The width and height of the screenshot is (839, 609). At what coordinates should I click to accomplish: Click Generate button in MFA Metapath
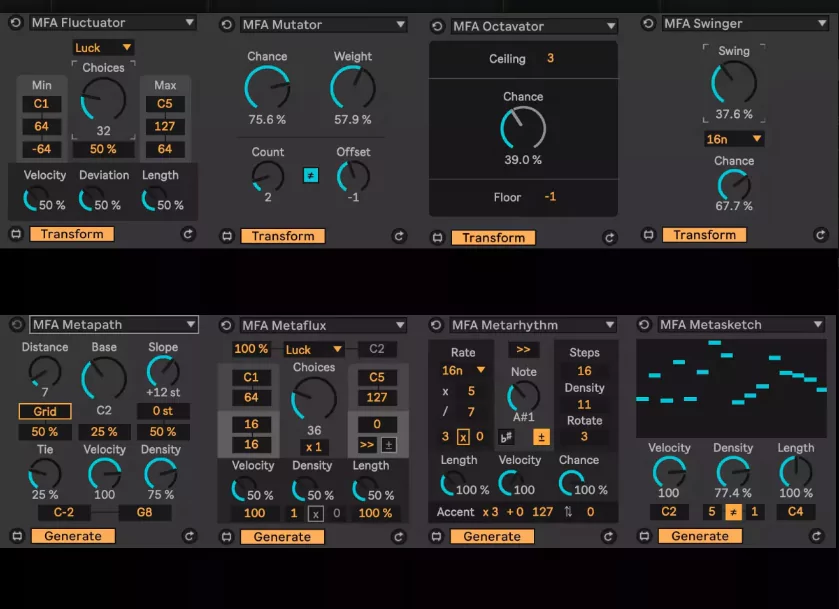(73, 536)
